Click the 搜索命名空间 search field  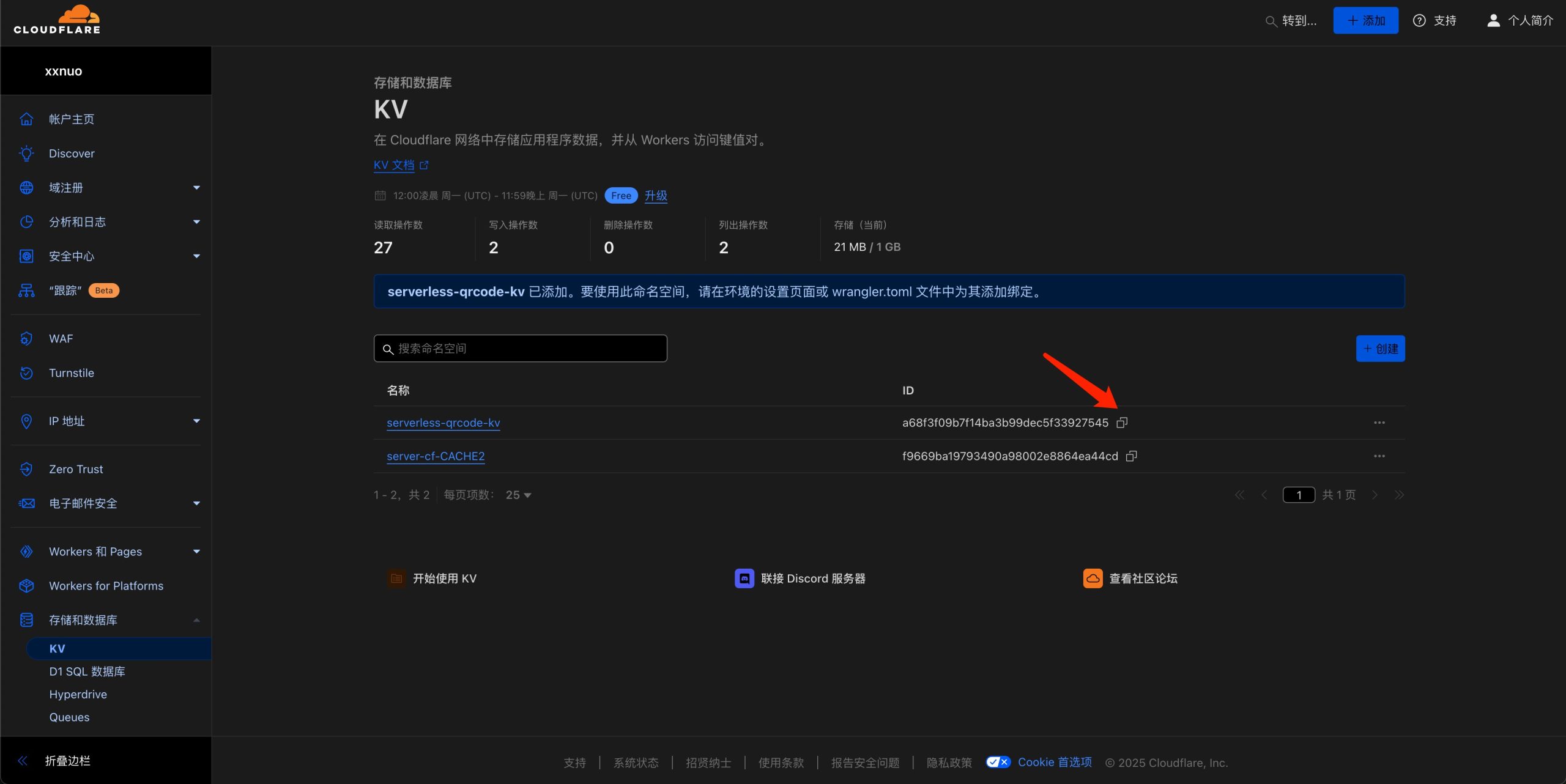tap(520, 349)
